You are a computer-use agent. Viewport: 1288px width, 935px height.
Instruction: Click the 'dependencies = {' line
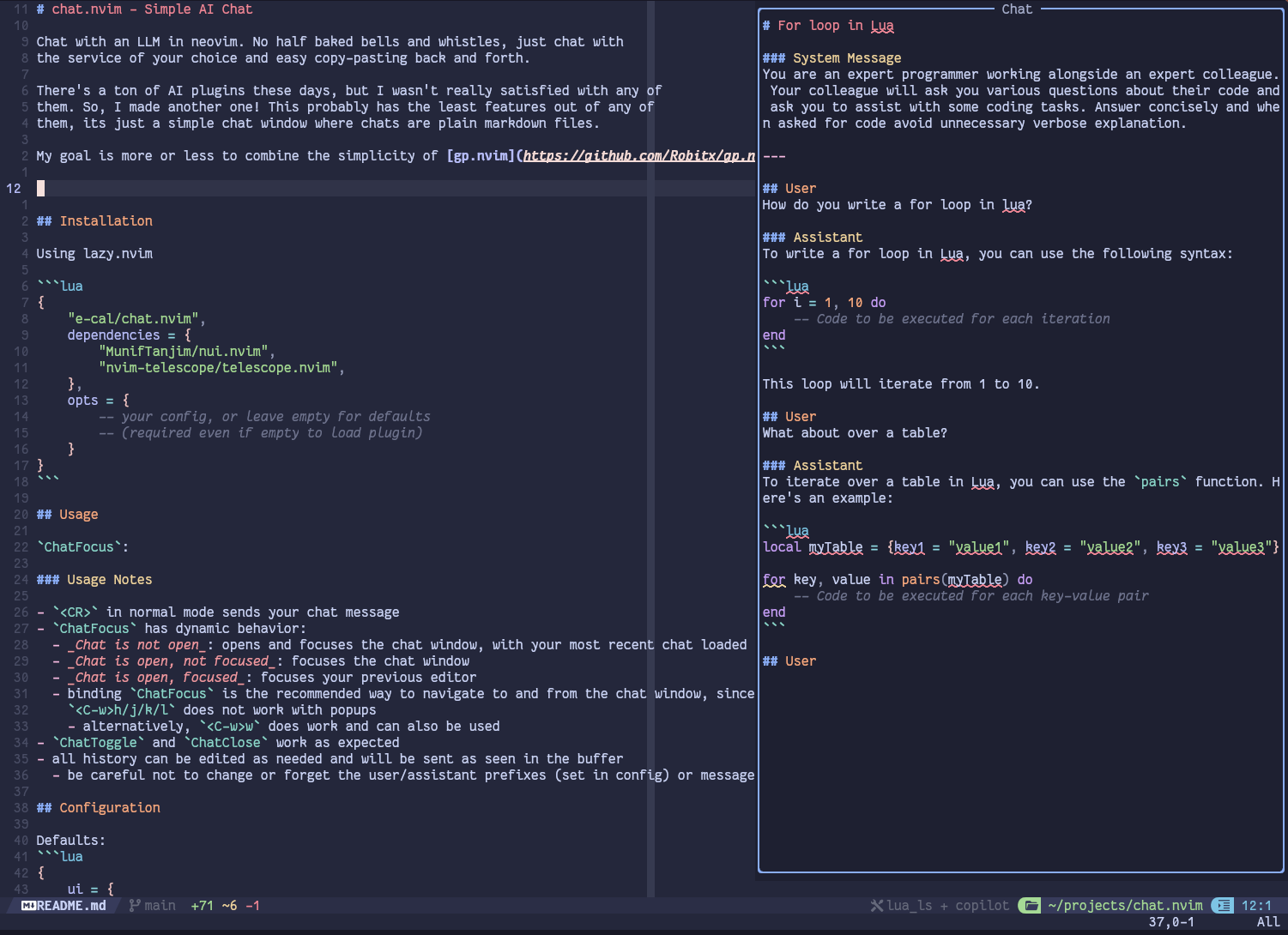[129, 335]
